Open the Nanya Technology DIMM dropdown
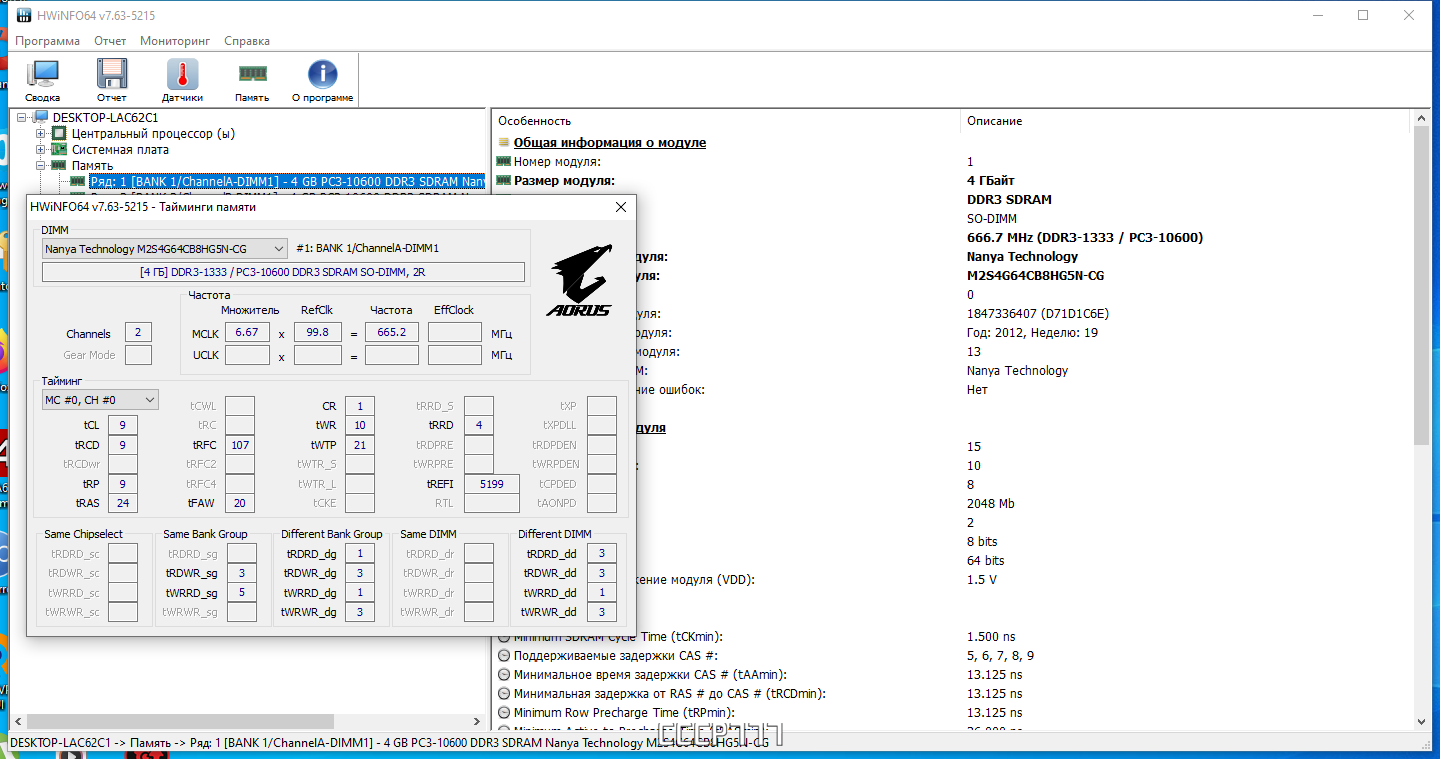This screenshot has width=1440, height=759. (165, 248)
